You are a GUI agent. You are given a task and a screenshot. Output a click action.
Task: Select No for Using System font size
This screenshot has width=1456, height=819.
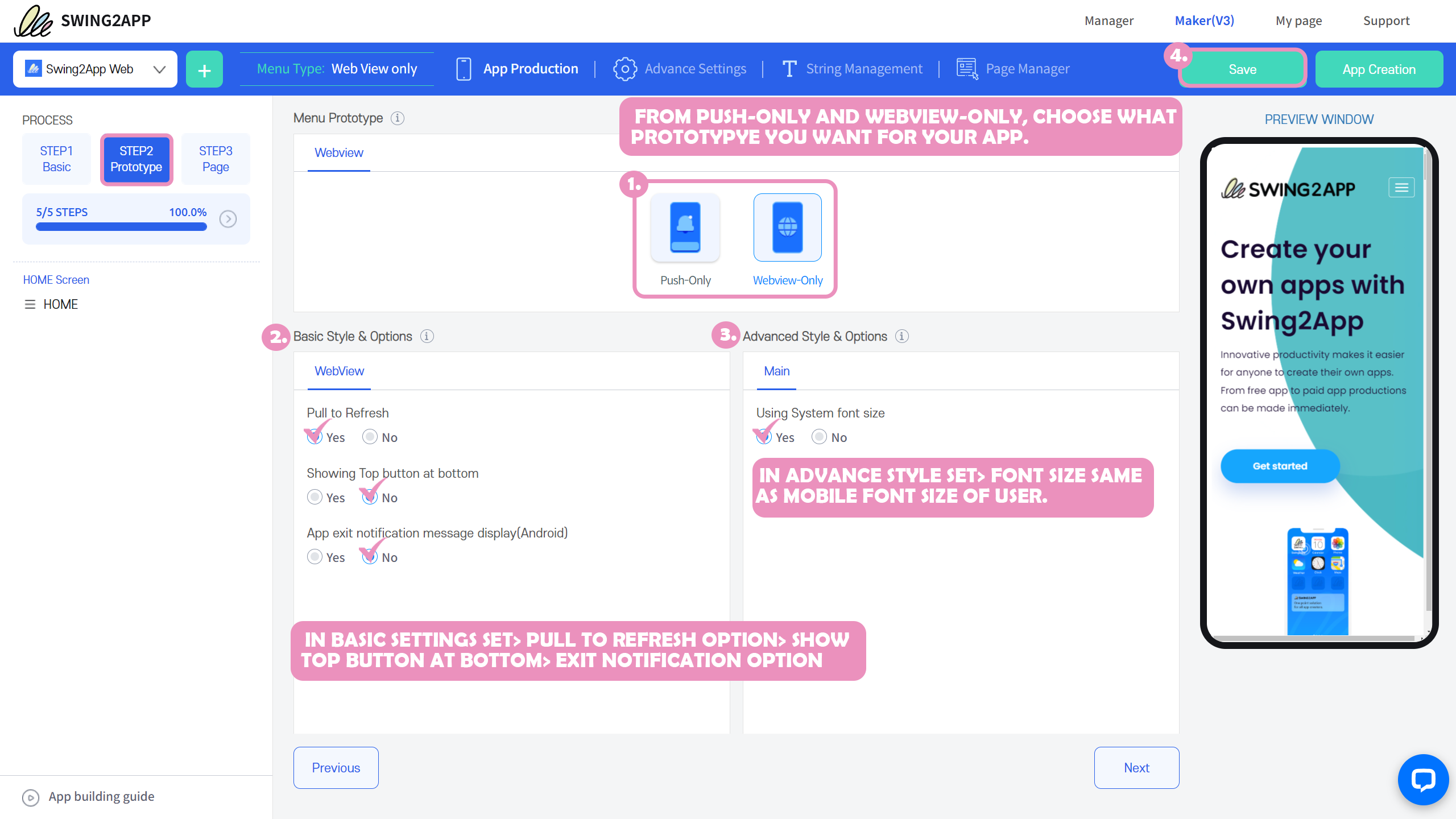coord(819,437)
